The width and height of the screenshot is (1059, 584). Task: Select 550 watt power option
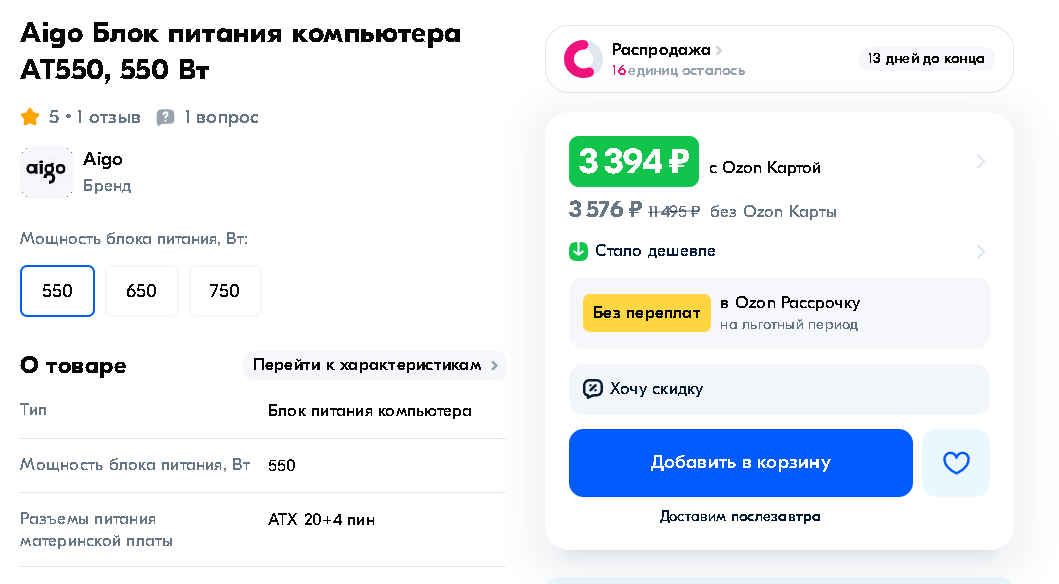(57, 291)
